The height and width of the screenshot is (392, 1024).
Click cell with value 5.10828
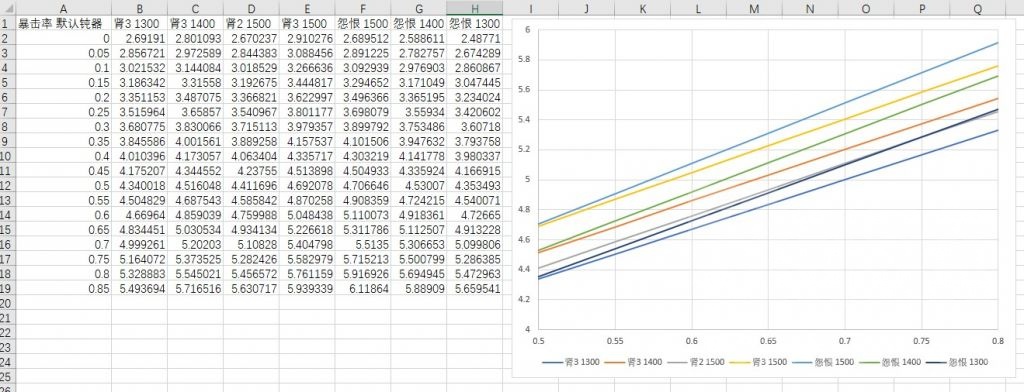click(251, 244)
